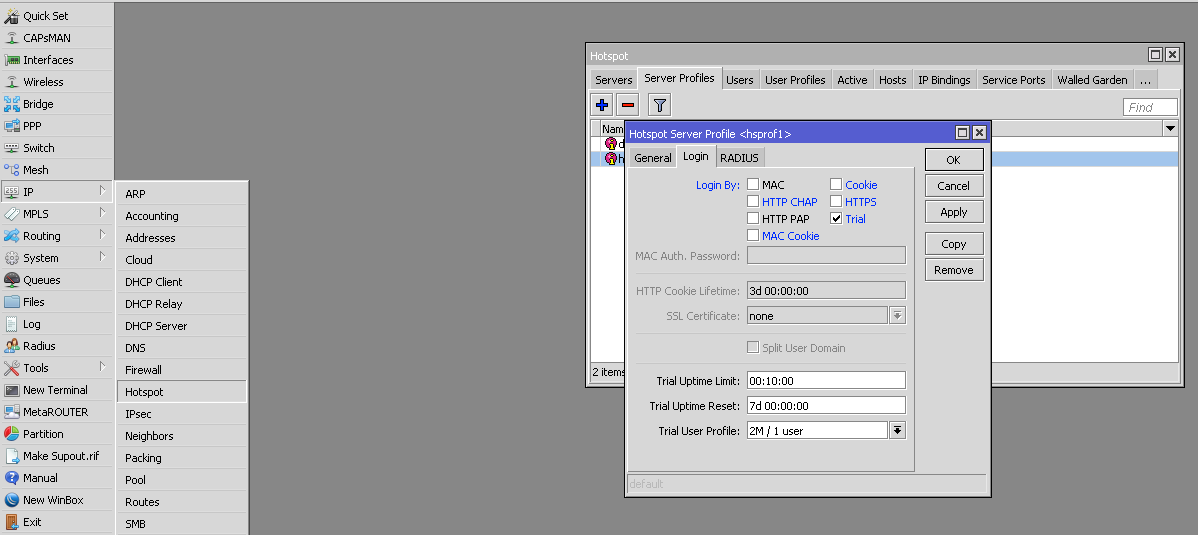1198x535 pixels.
Task: Click the Copy button
Action: tap(953, 244)
